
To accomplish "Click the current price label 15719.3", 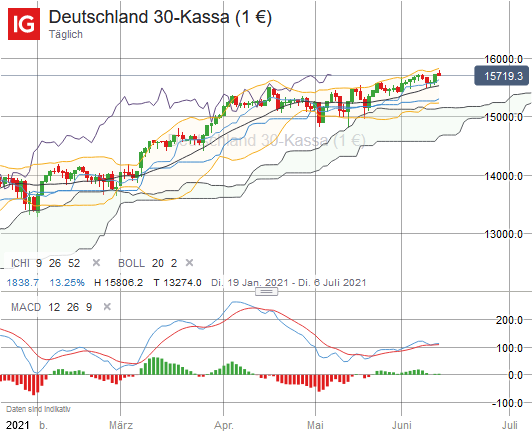I will click(x=501, y=76).
